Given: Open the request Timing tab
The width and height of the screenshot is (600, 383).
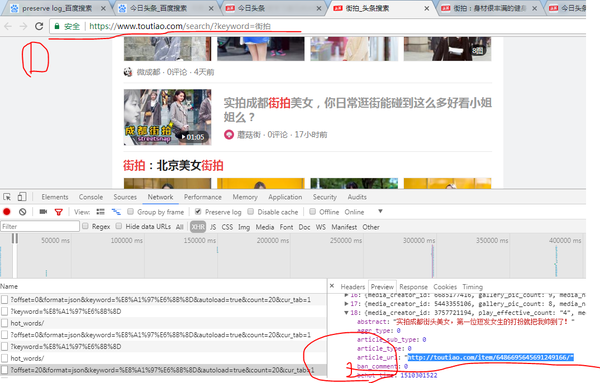Looking at the screenshot, I should pos(473,287).
